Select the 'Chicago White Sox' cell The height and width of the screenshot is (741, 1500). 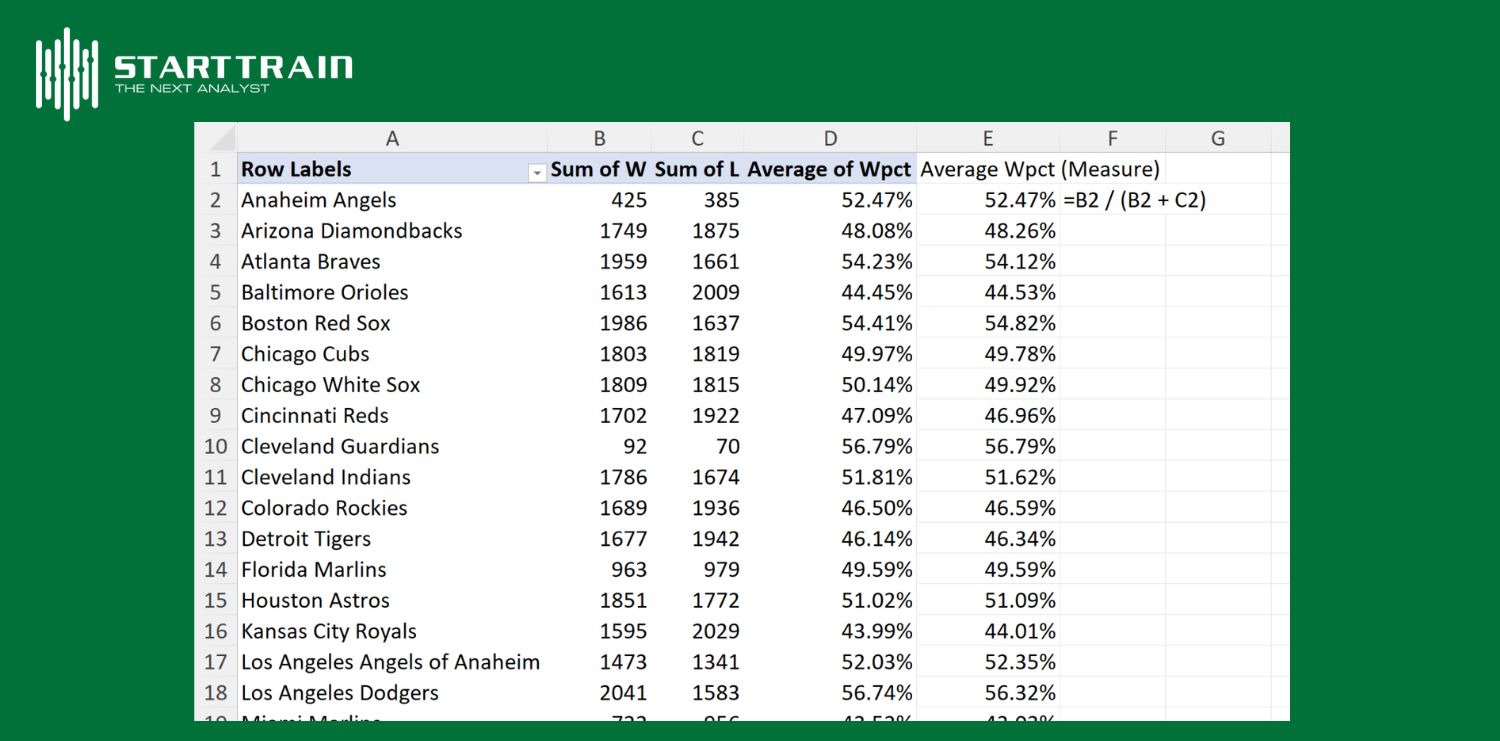coord(392,385)
